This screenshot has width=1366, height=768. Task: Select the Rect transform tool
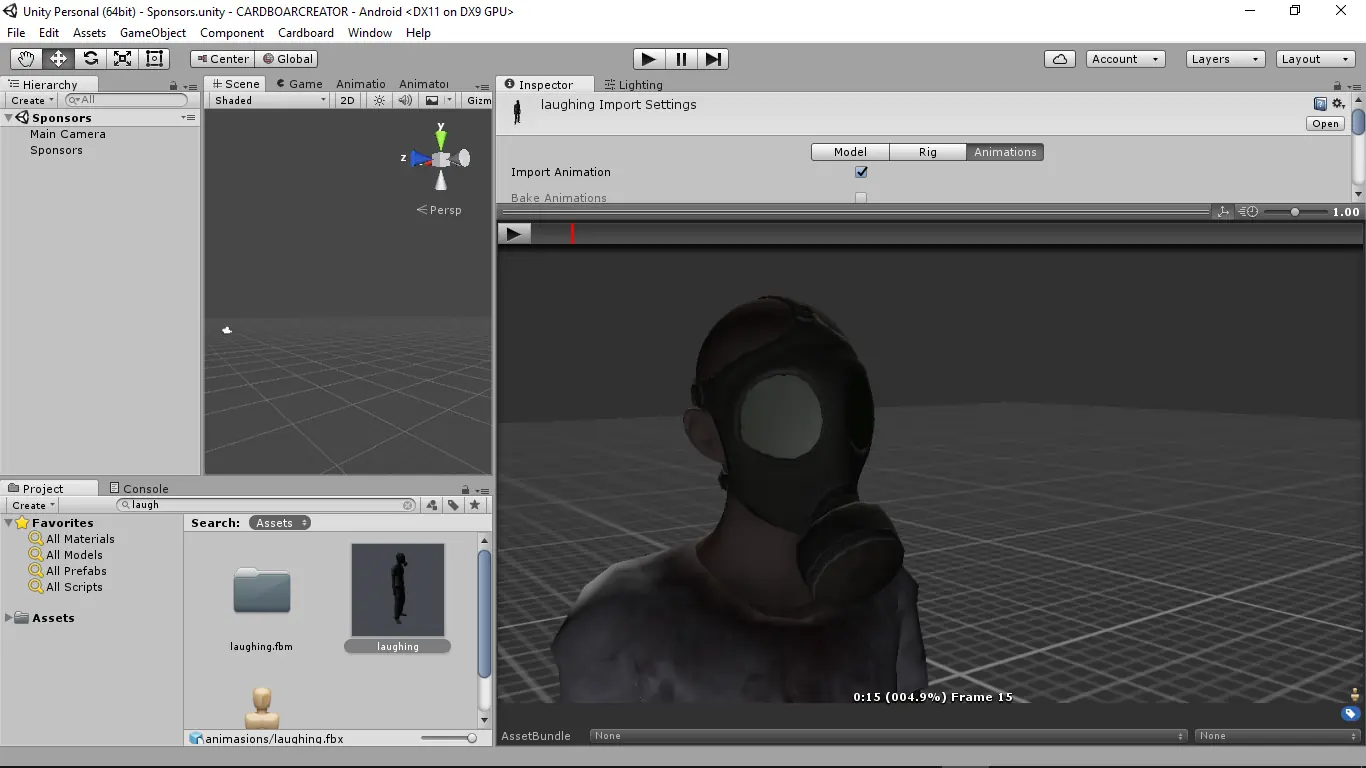(x=154, y=59)
